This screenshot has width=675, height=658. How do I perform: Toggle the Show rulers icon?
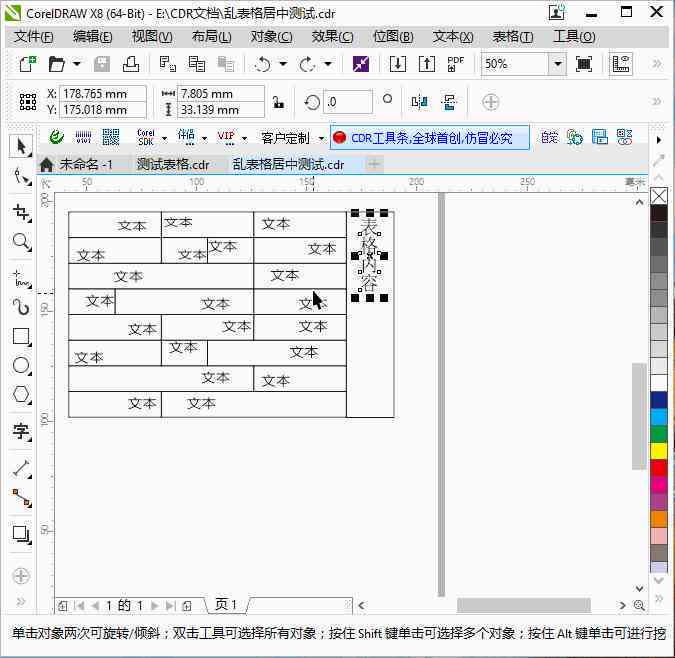(621, 64)
